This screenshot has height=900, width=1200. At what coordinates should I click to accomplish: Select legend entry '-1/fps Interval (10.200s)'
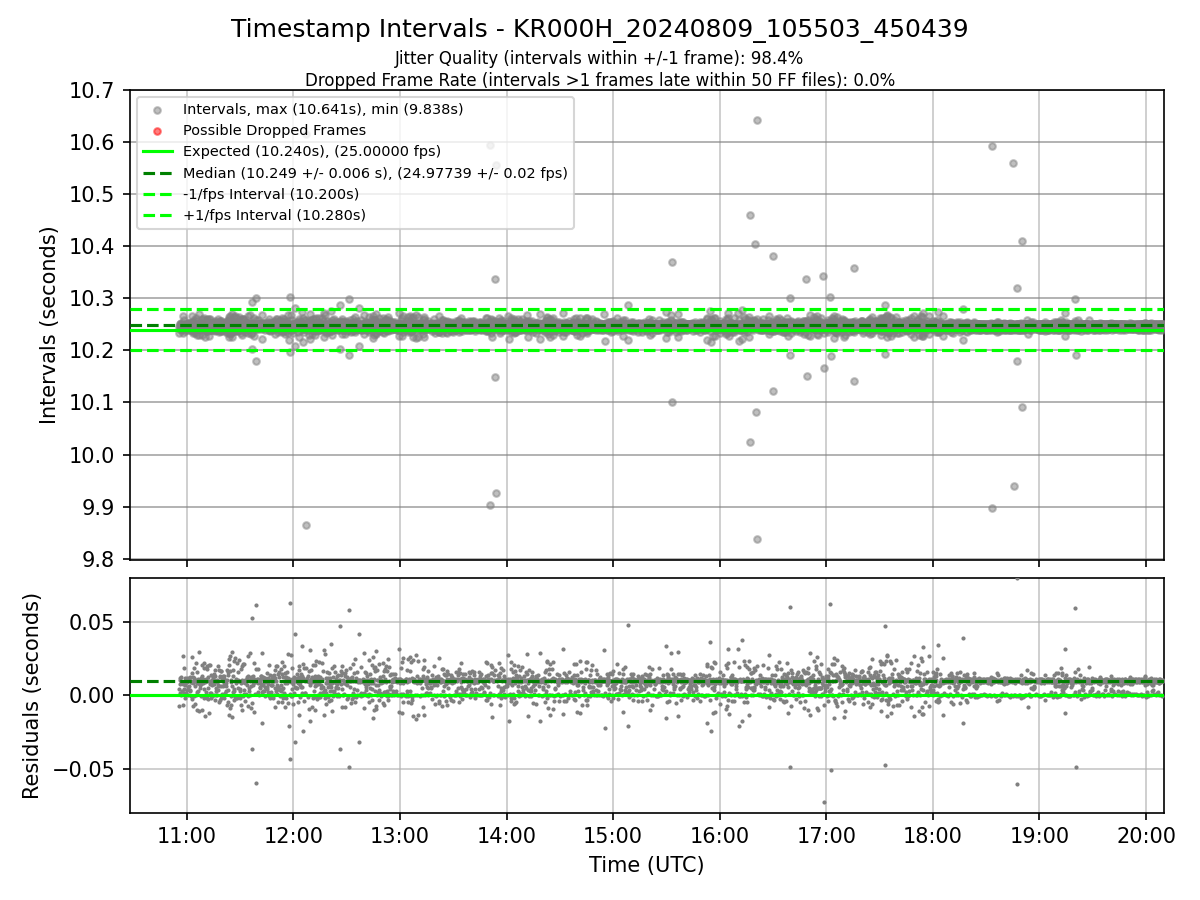[274, 194]
